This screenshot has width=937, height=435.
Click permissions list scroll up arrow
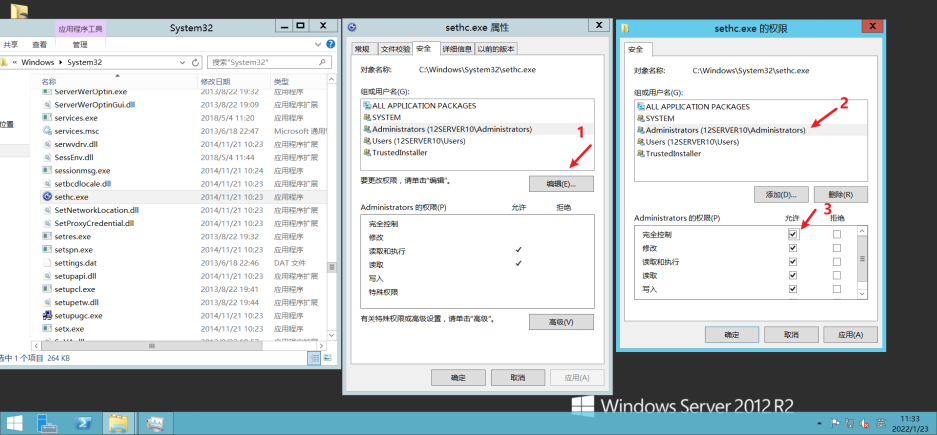(862, 231)
